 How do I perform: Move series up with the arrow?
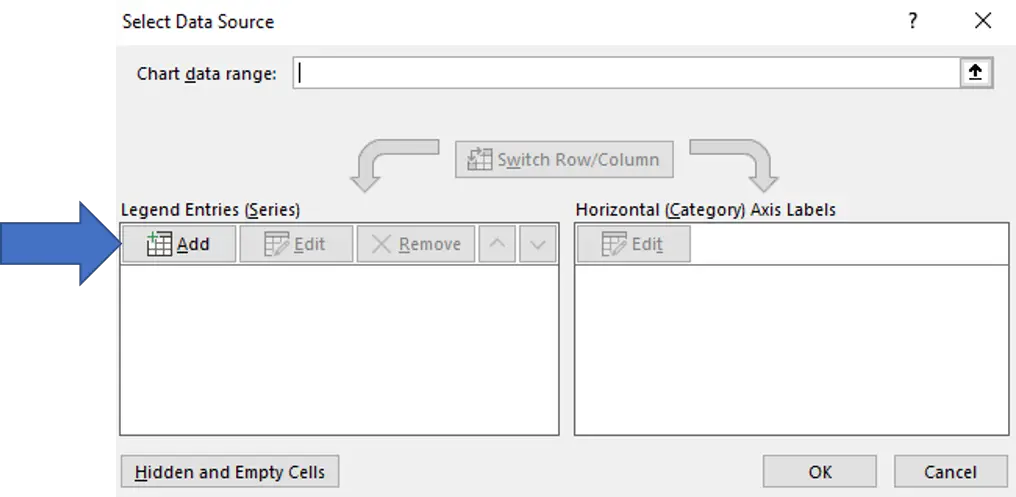pos(497,244)
